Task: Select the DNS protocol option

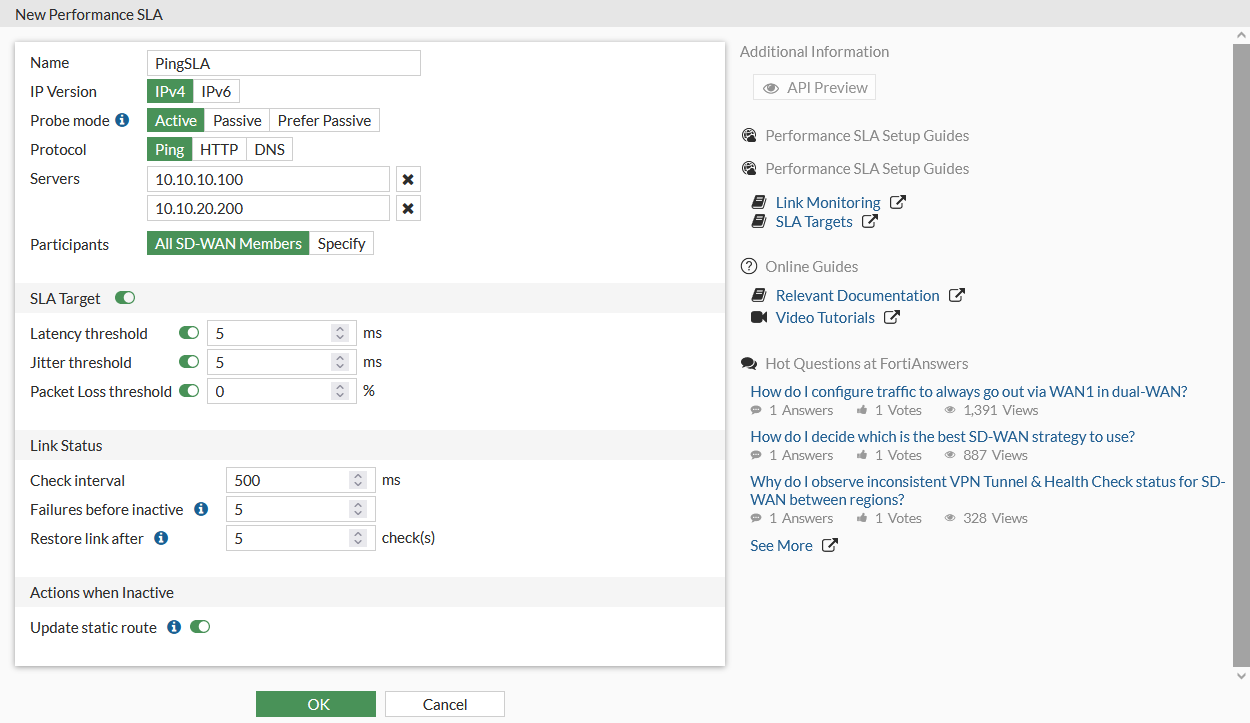Action: pos(269,148)
